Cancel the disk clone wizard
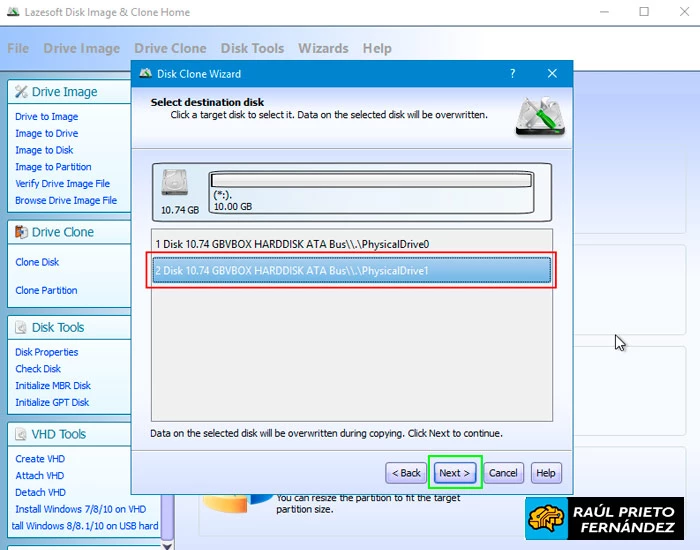This screenshot has height=550, width=700. pyautogui.click(x=503, y=473)
